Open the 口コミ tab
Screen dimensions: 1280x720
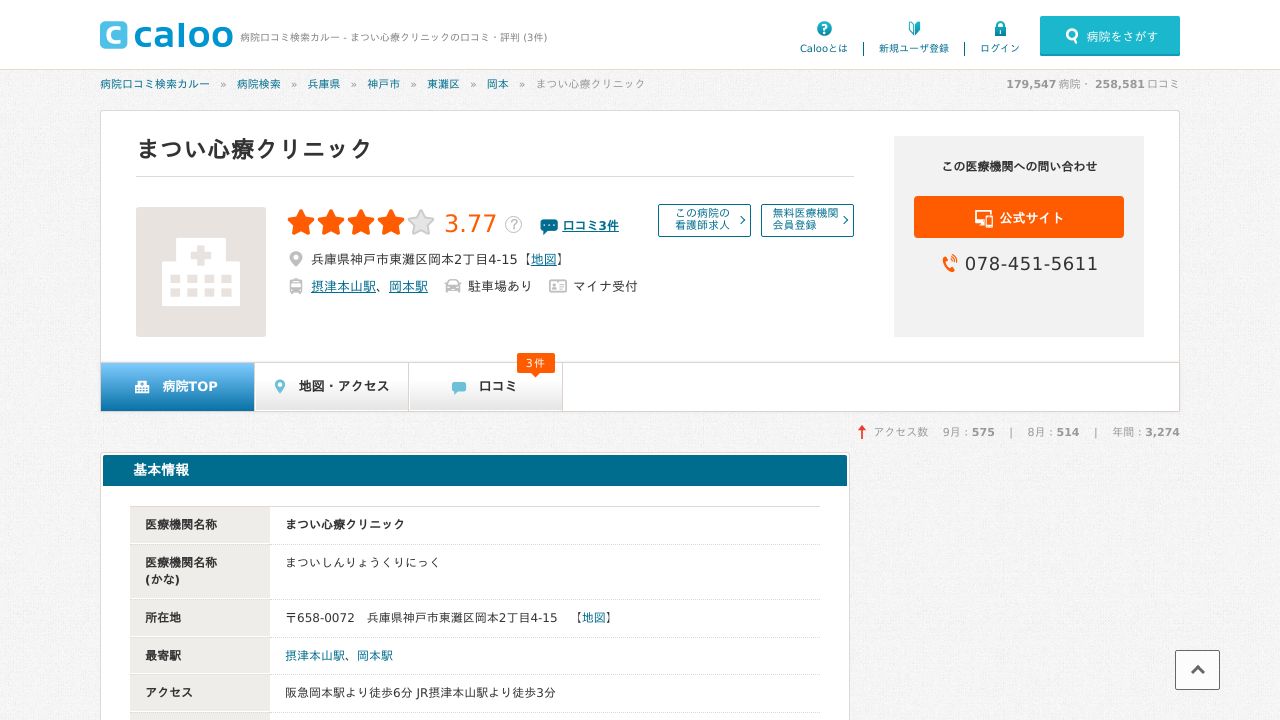click(486, 386)
